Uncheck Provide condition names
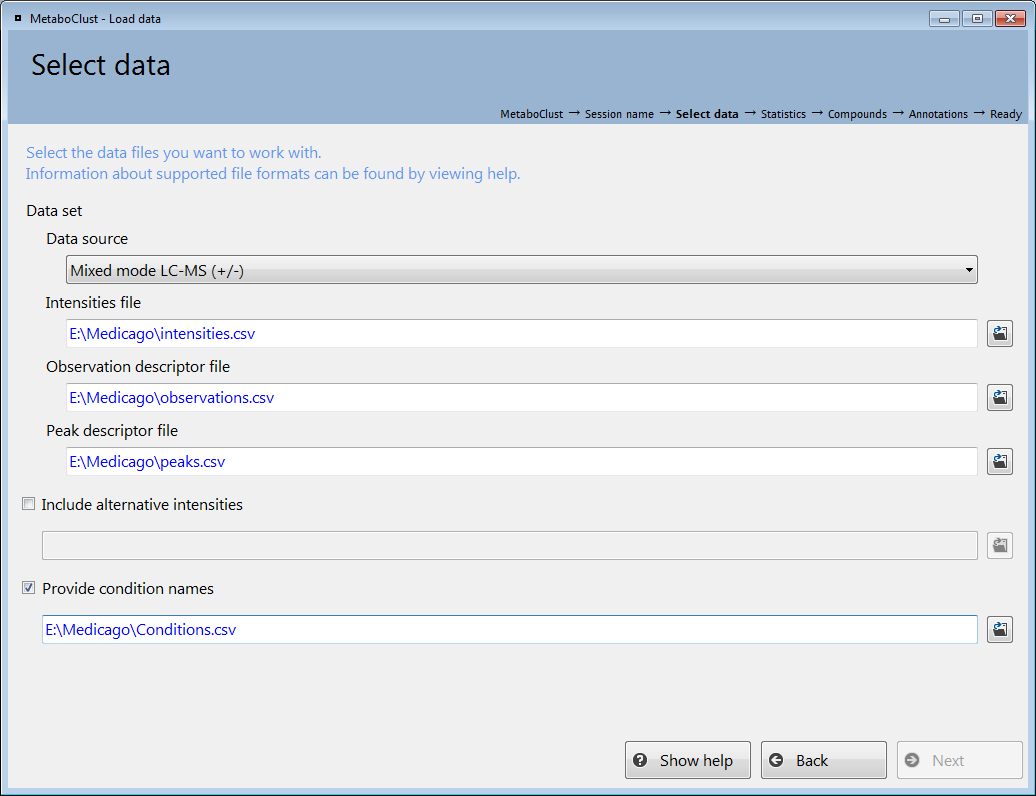The height and width of the screenshot is (796, 1036). (x=28, y=588)
